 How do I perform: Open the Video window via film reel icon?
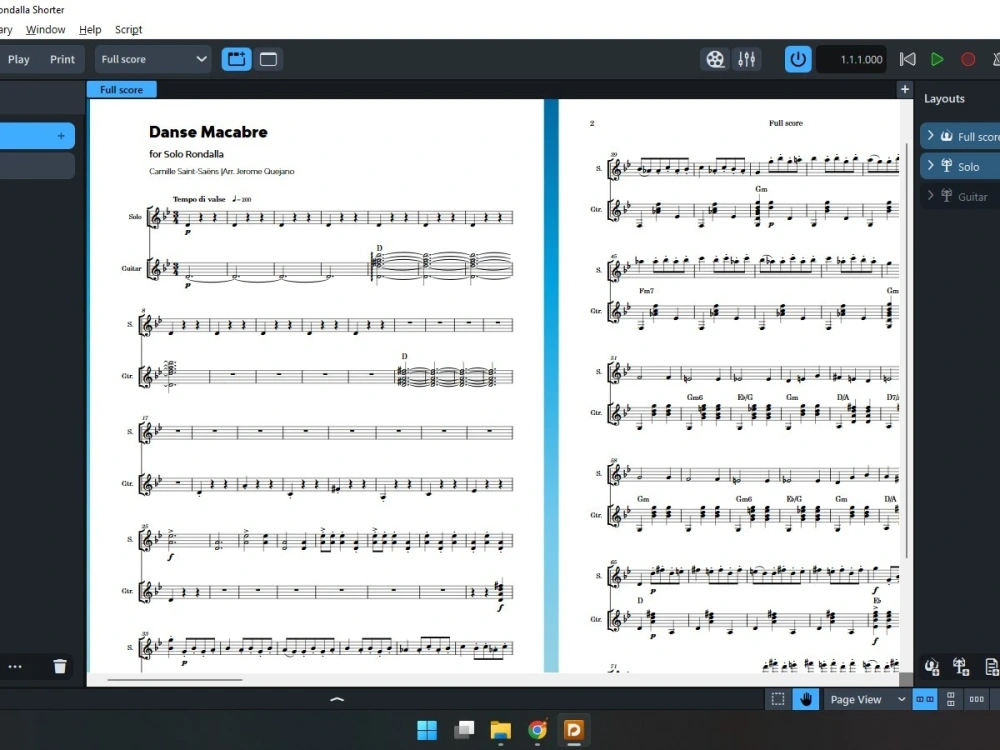pos(715,59)
